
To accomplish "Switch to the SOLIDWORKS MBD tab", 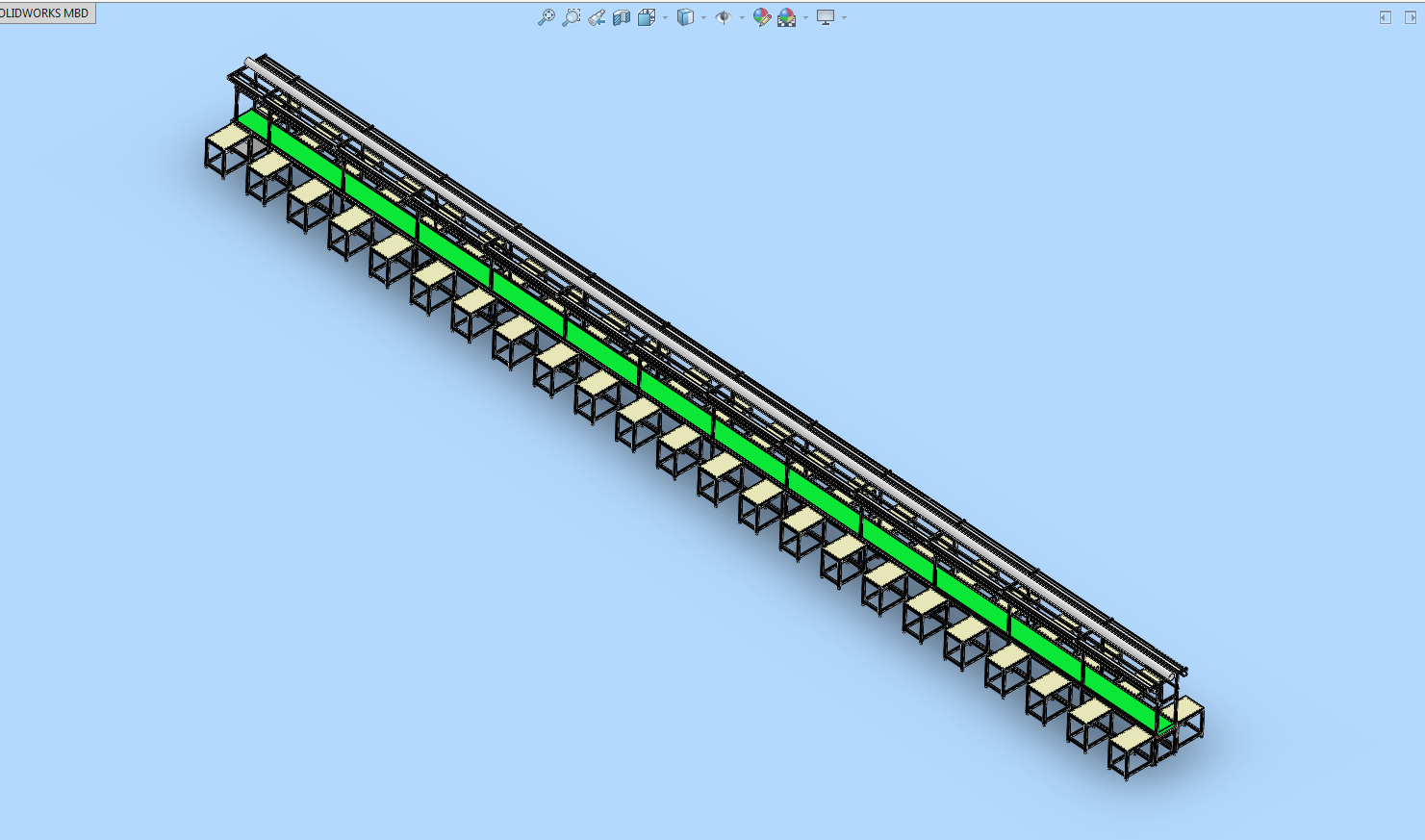I will click(46, 13).
